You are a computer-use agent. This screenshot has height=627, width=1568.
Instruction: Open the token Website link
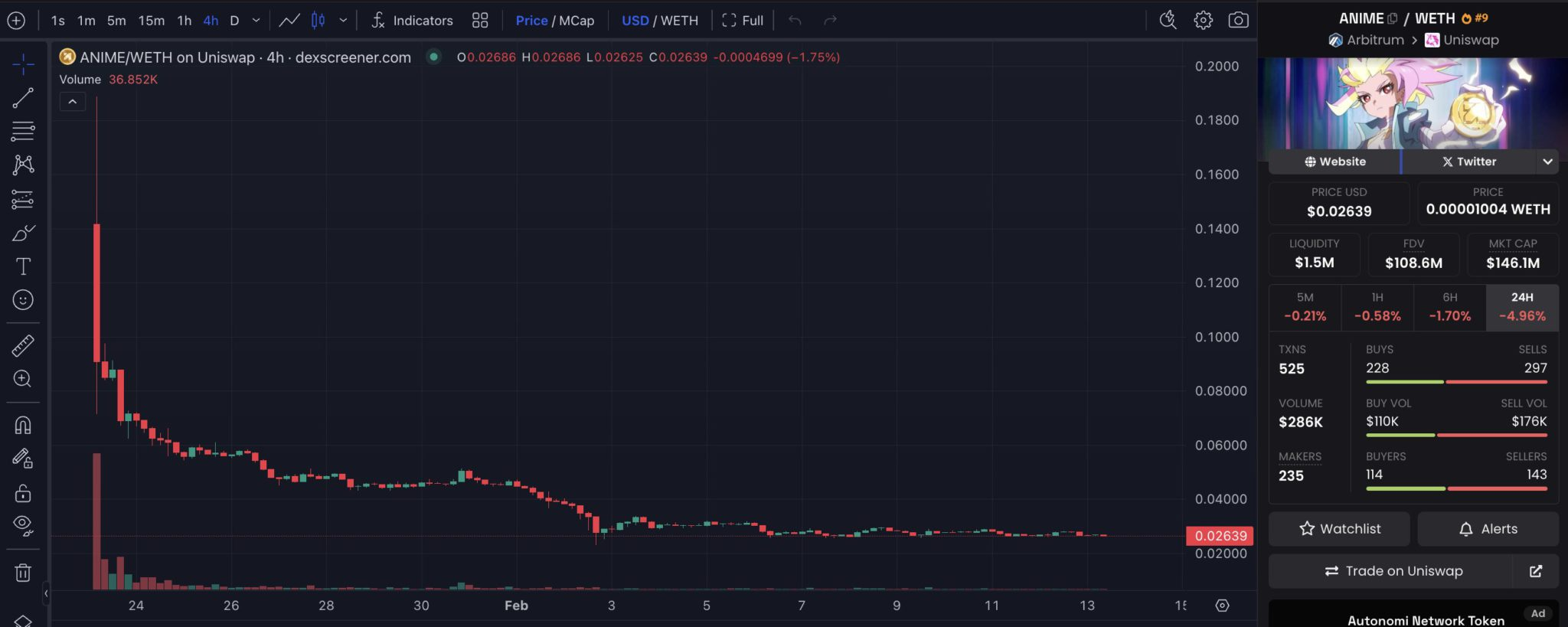1334,162
